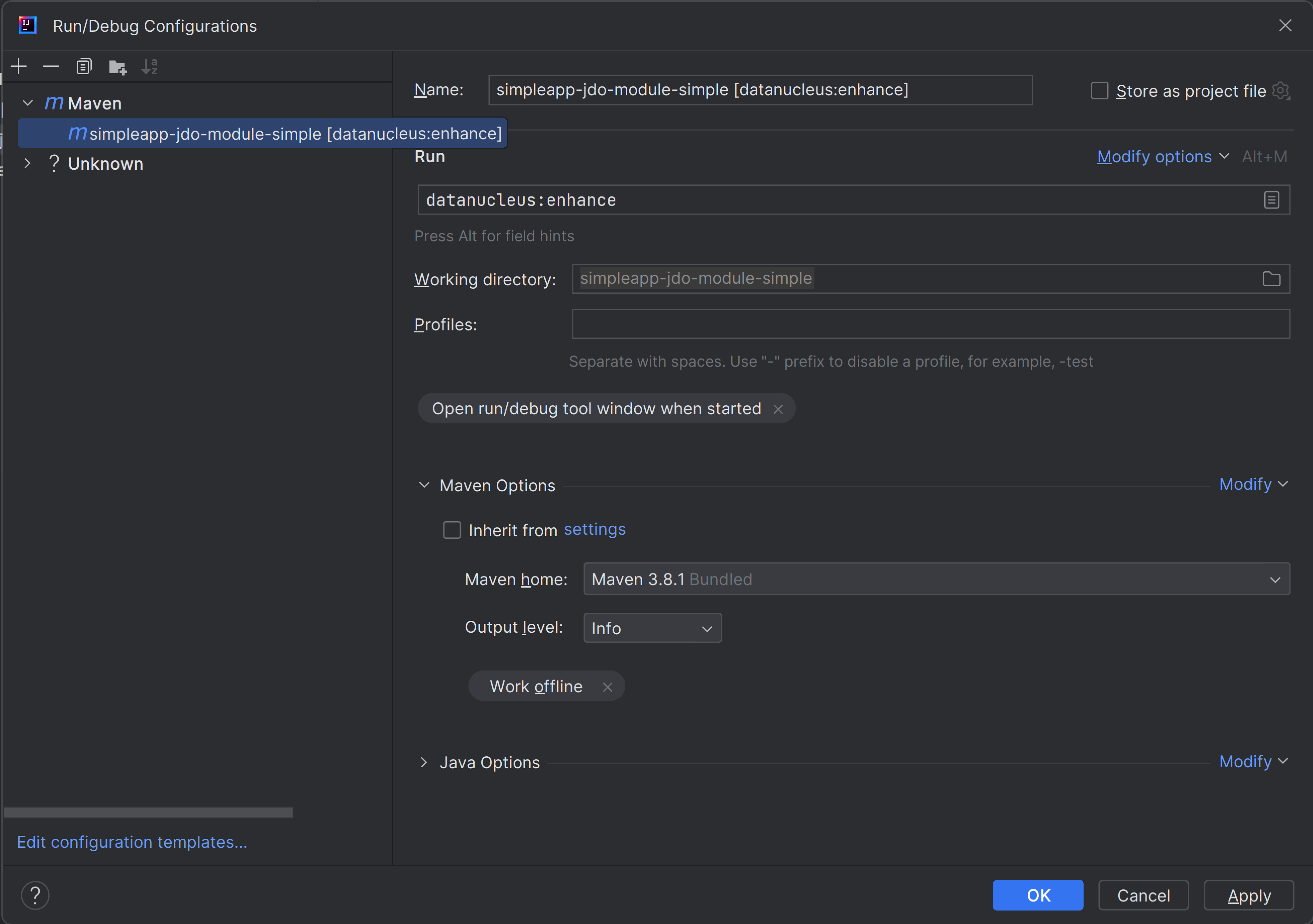Enable Store as project file checkbox
The width and height of the screenshot is (1313, 924).
(1099, 91)
